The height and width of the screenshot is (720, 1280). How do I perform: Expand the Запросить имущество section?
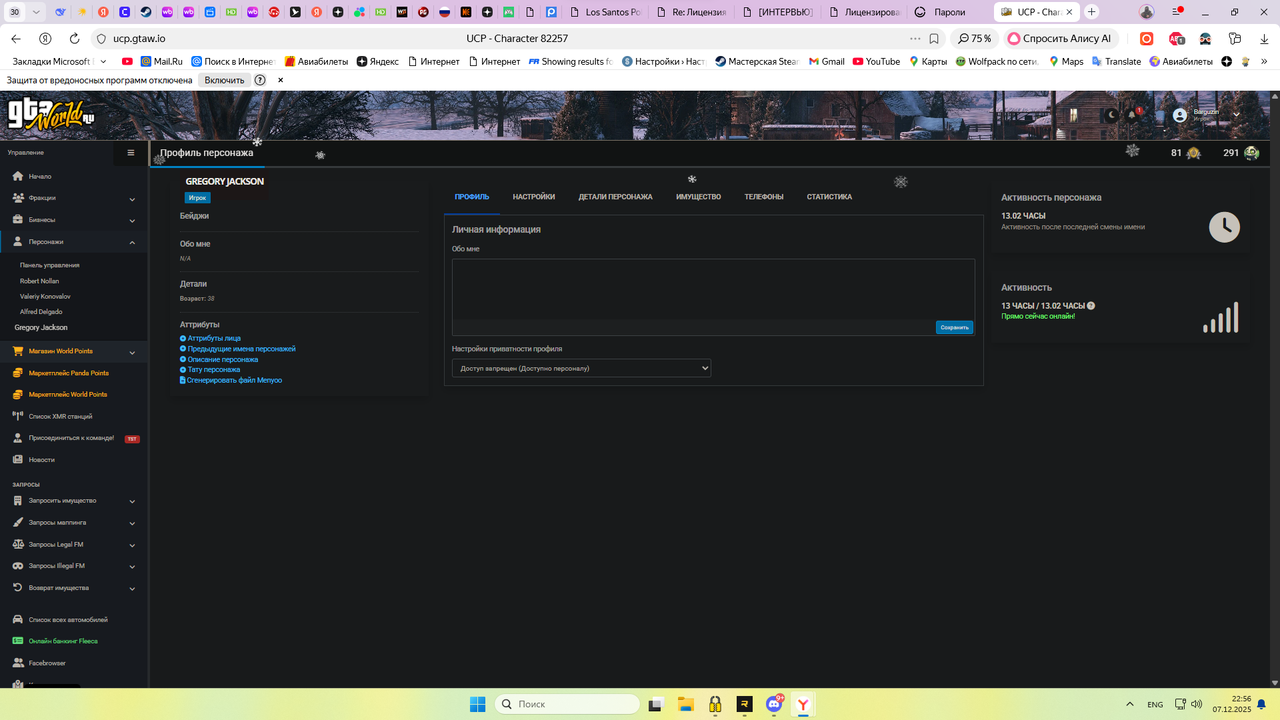pos(132,501)
